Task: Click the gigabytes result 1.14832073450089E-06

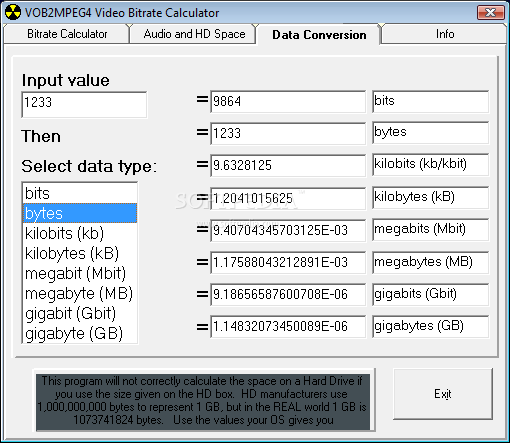Action: [288, 326]
